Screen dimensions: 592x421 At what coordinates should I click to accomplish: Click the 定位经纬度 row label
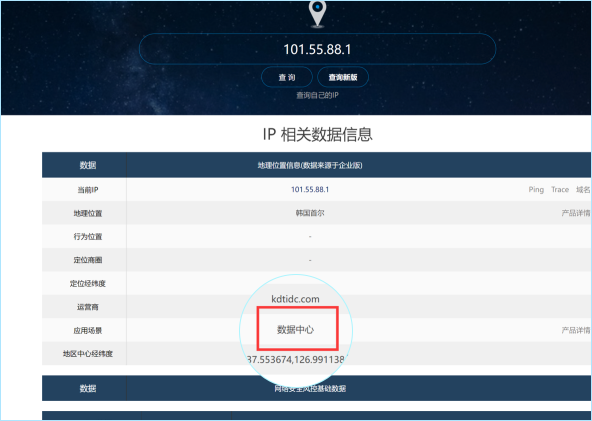[x=88, y=284]
